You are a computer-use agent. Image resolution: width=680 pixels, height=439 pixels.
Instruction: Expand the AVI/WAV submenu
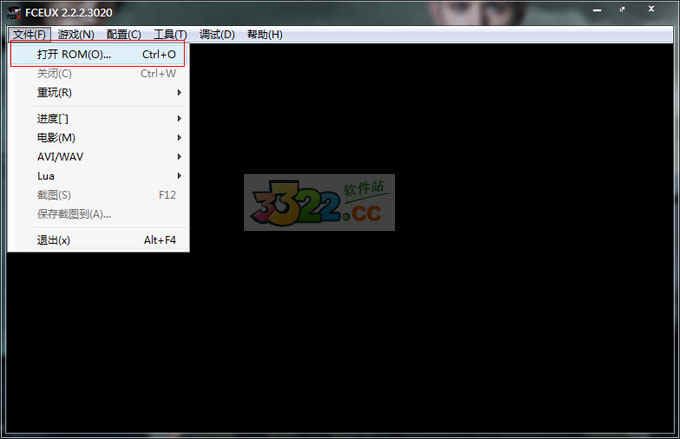coord(98,157)
